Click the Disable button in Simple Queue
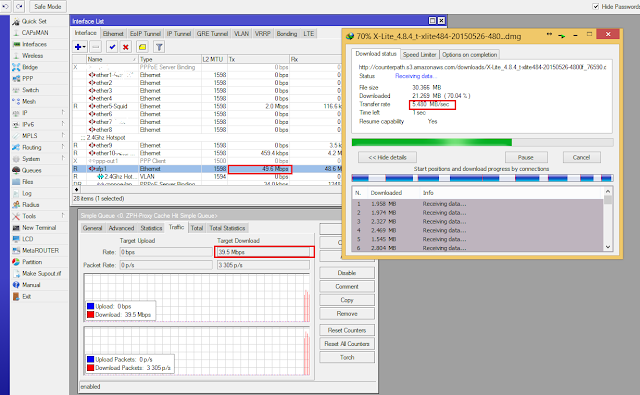 click(x=347, y=273)
